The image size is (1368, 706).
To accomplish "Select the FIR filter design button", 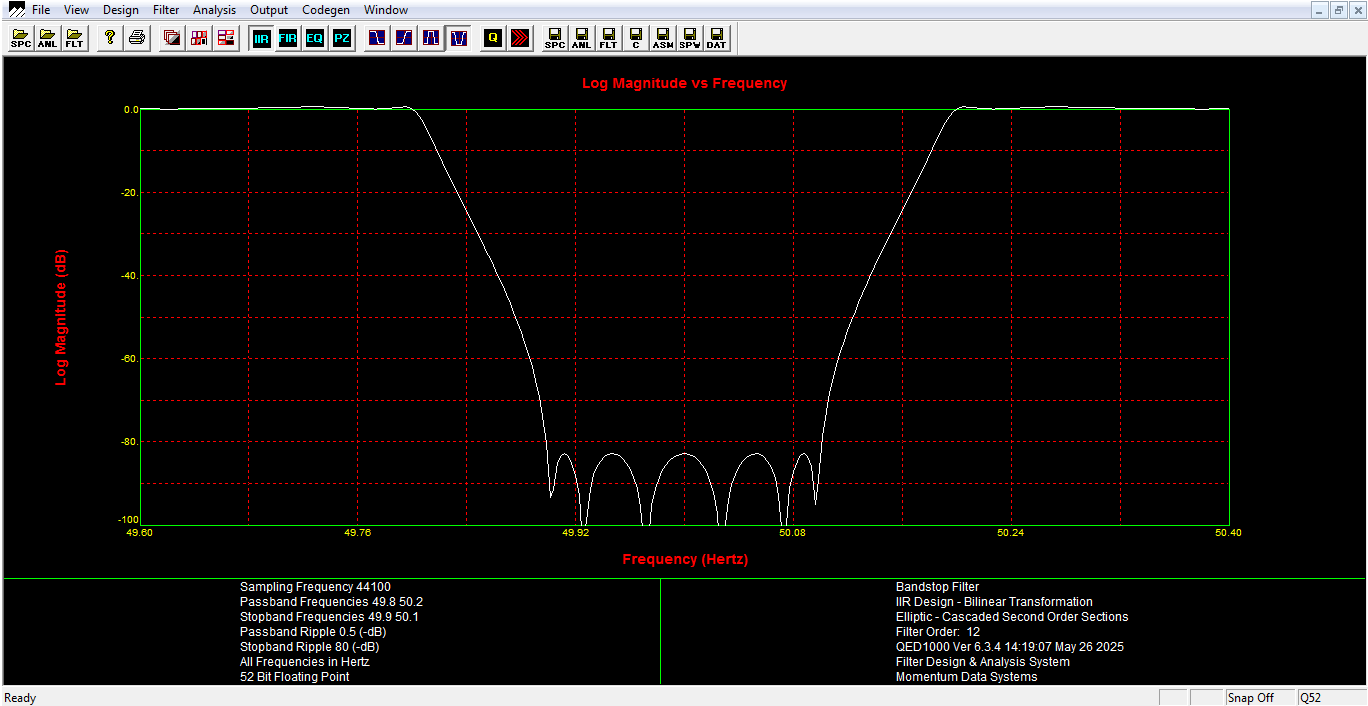I will (288, 39).
